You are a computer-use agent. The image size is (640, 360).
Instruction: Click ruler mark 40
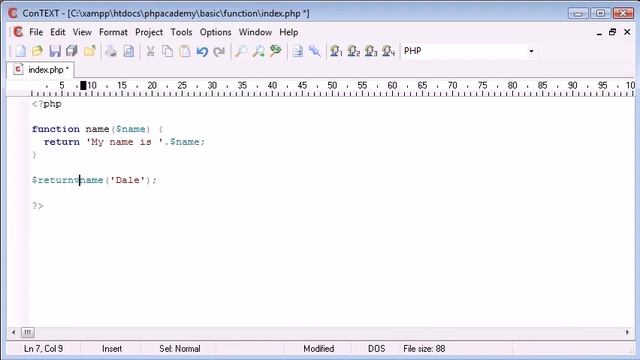[x=272, y=85]
